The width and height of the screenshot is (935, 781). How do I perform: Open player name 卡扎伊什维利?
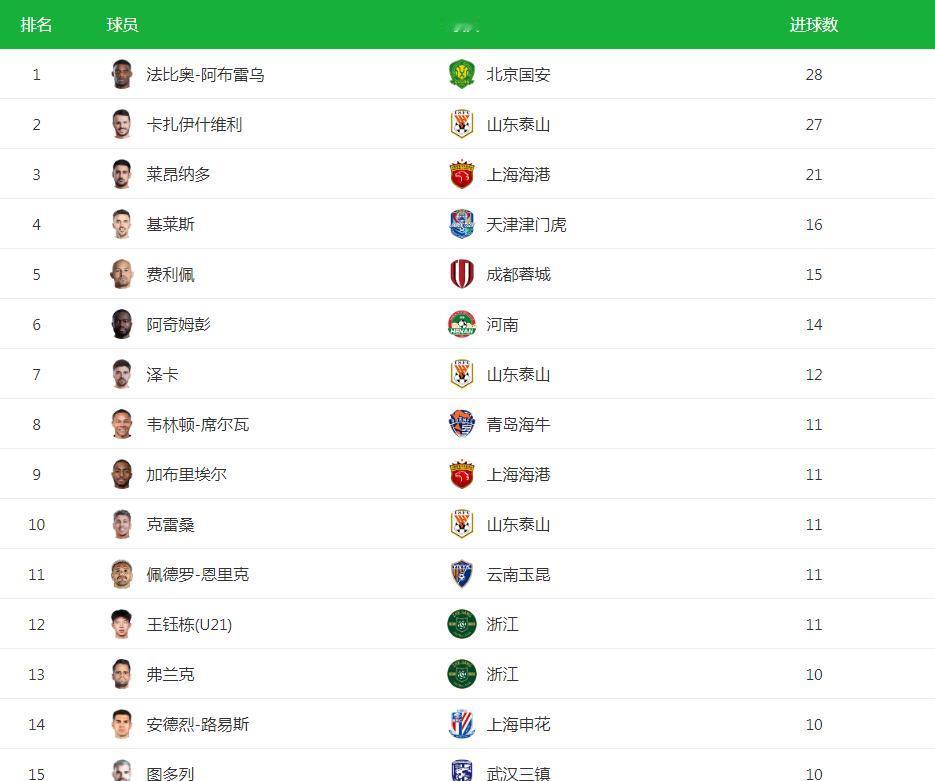coord(194,125)
